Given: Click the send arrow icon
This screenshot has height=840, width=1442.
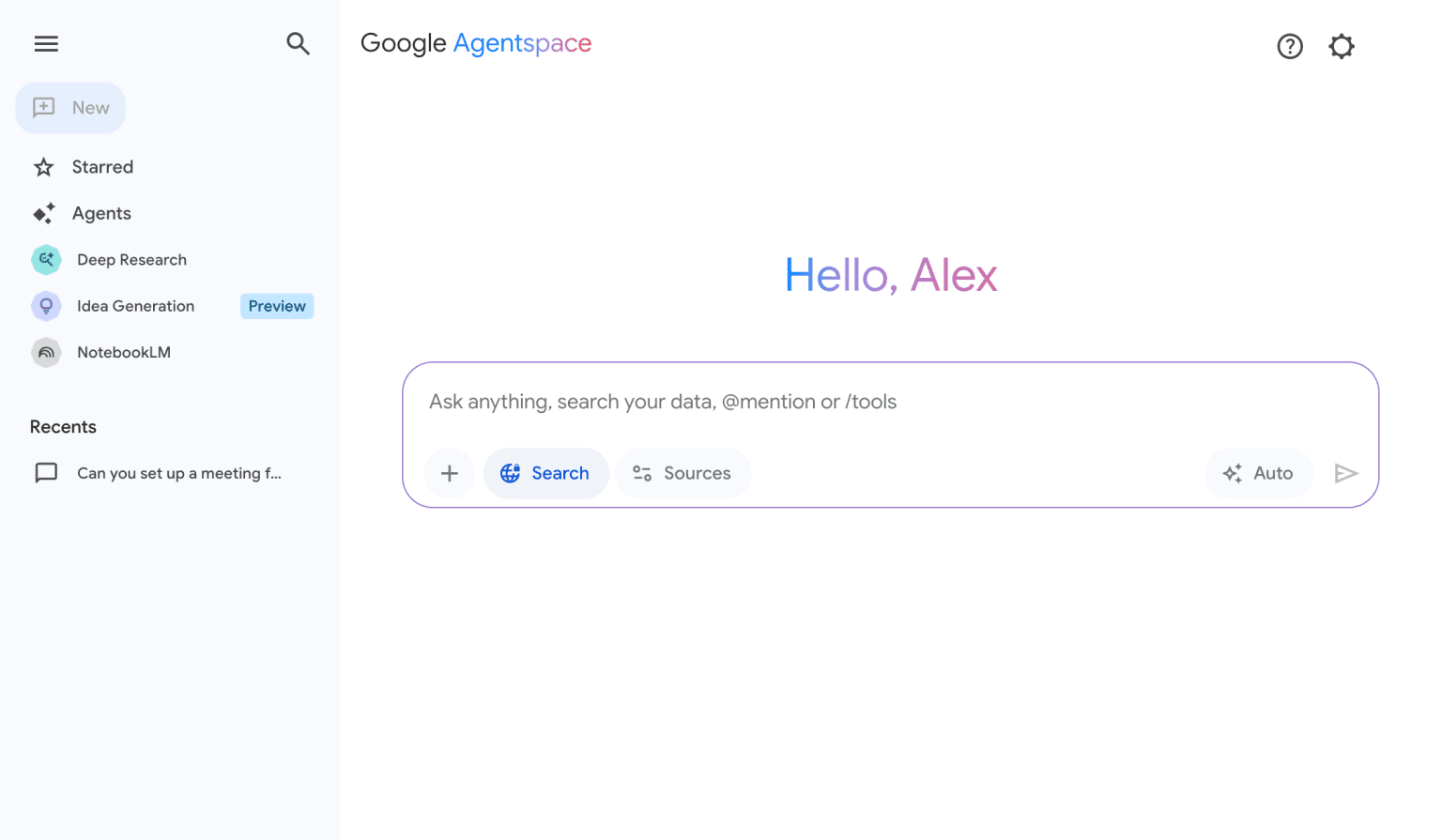Looking at the screenshot, I should tap(1346, 473).
